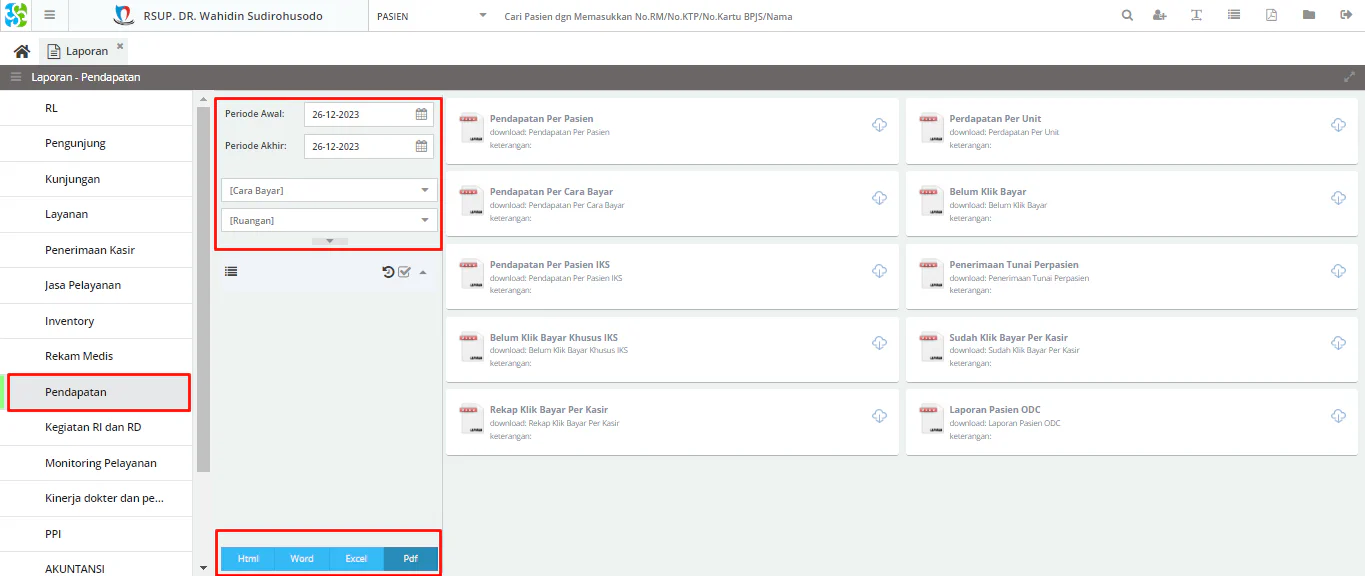Open Rekam Medis in the sidebar

[95, 357]
